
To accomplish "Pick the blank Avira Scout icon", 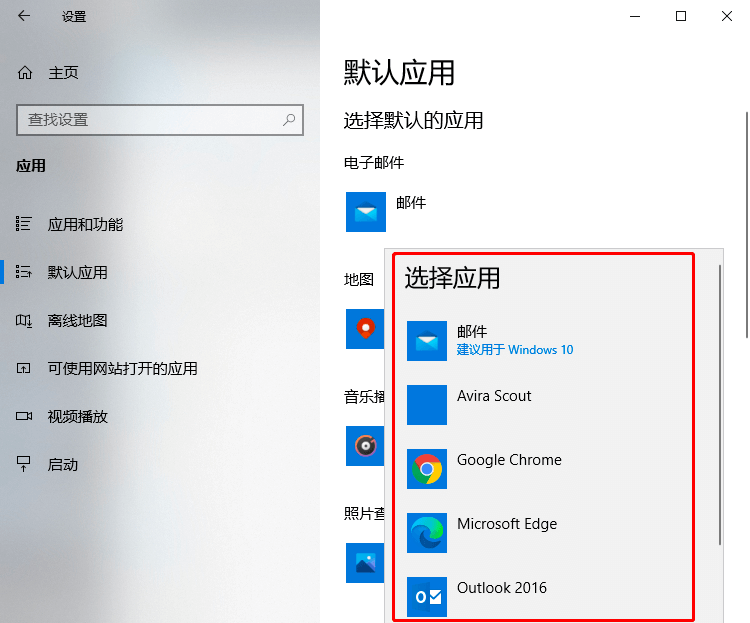I will 427,405.
